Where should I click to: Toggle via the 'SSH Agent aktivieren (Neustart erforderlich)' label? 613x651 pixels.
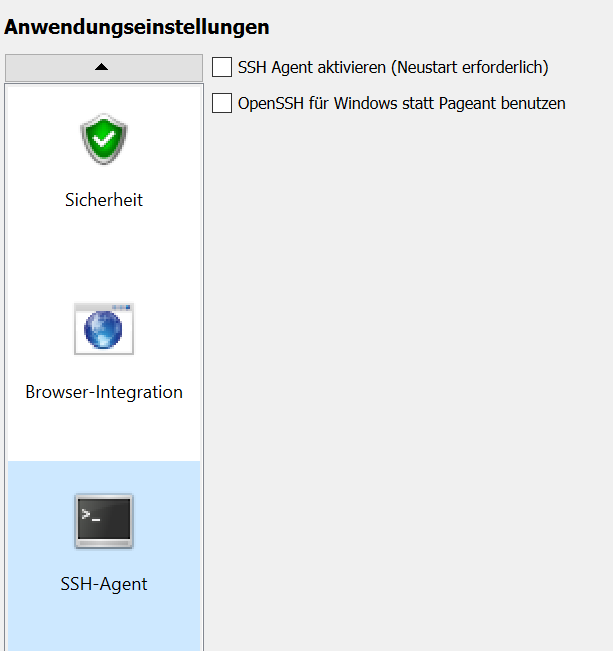coord(393,67)
